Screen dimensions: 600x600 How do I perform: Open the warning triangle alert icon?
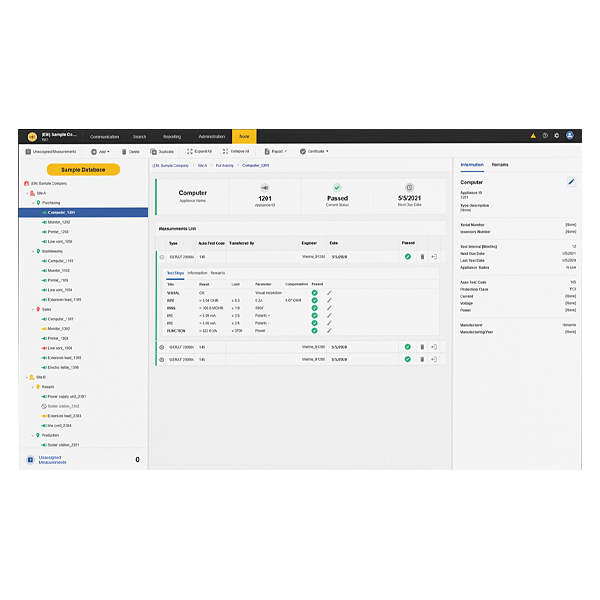click(533, 136)
